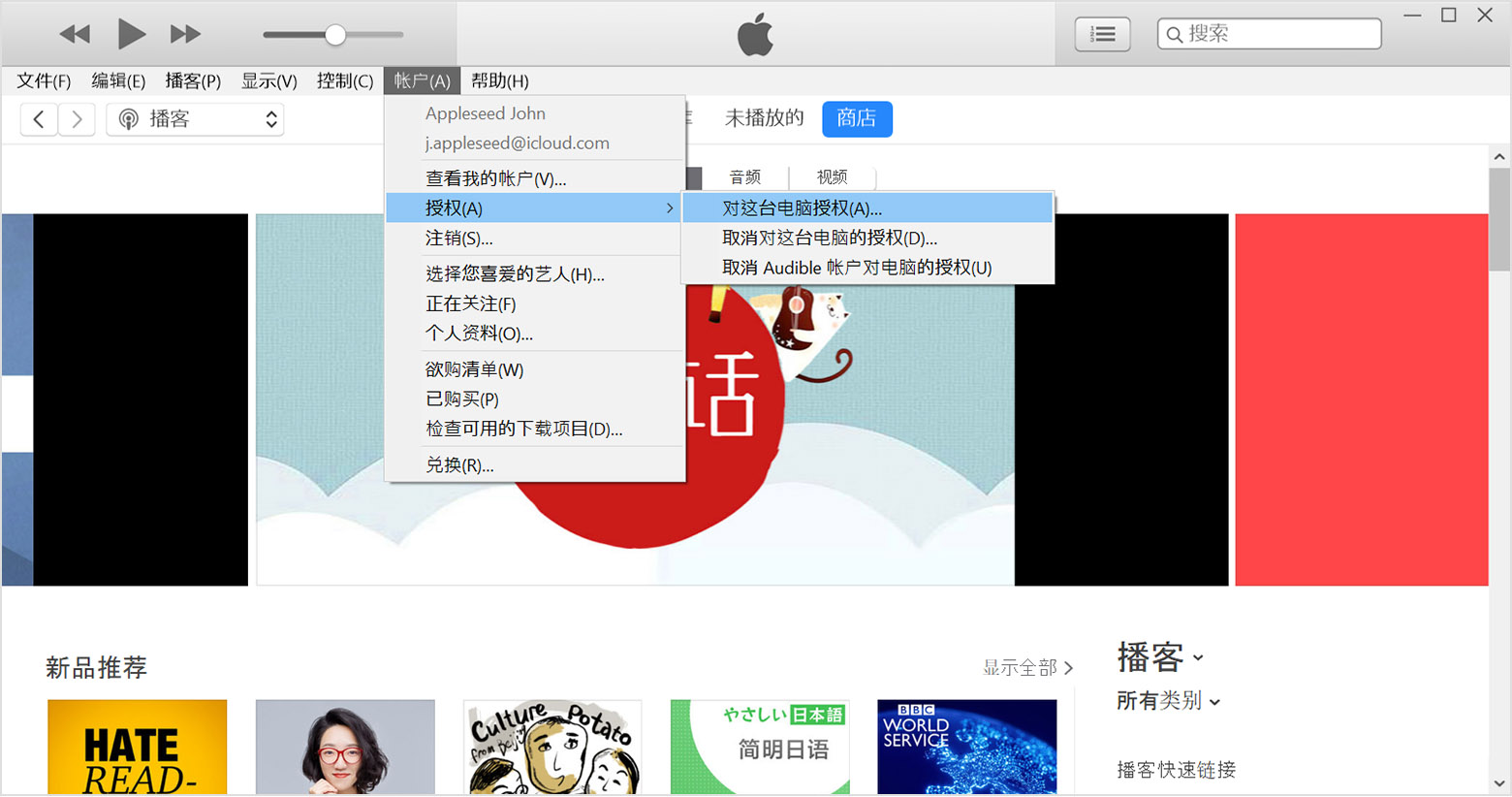The width and height of the screenshot is (1512, 797).
Task: Open 个人资料(O)... menu item
Action: click(535, 334)
